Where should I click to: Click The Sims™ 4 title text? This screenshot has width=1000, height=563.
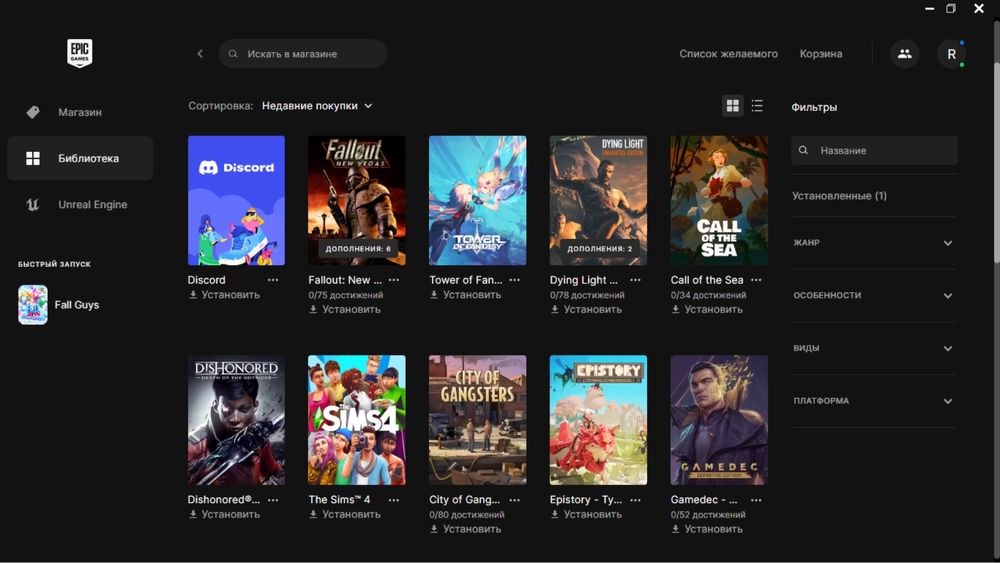pyautogui.click(x=339, y=500)
